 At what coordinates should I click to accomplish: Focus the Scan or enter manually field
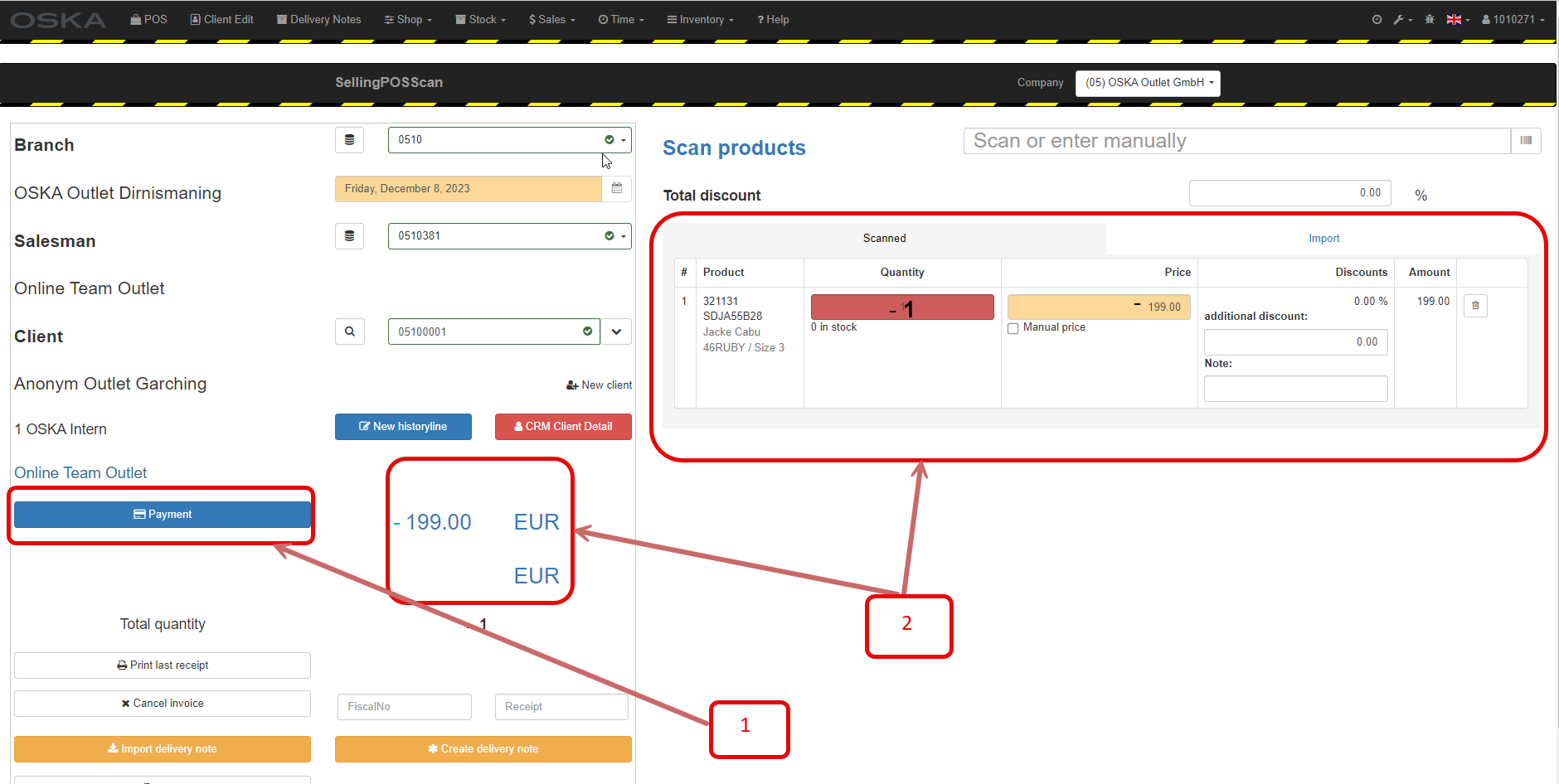pos(1236,141)
